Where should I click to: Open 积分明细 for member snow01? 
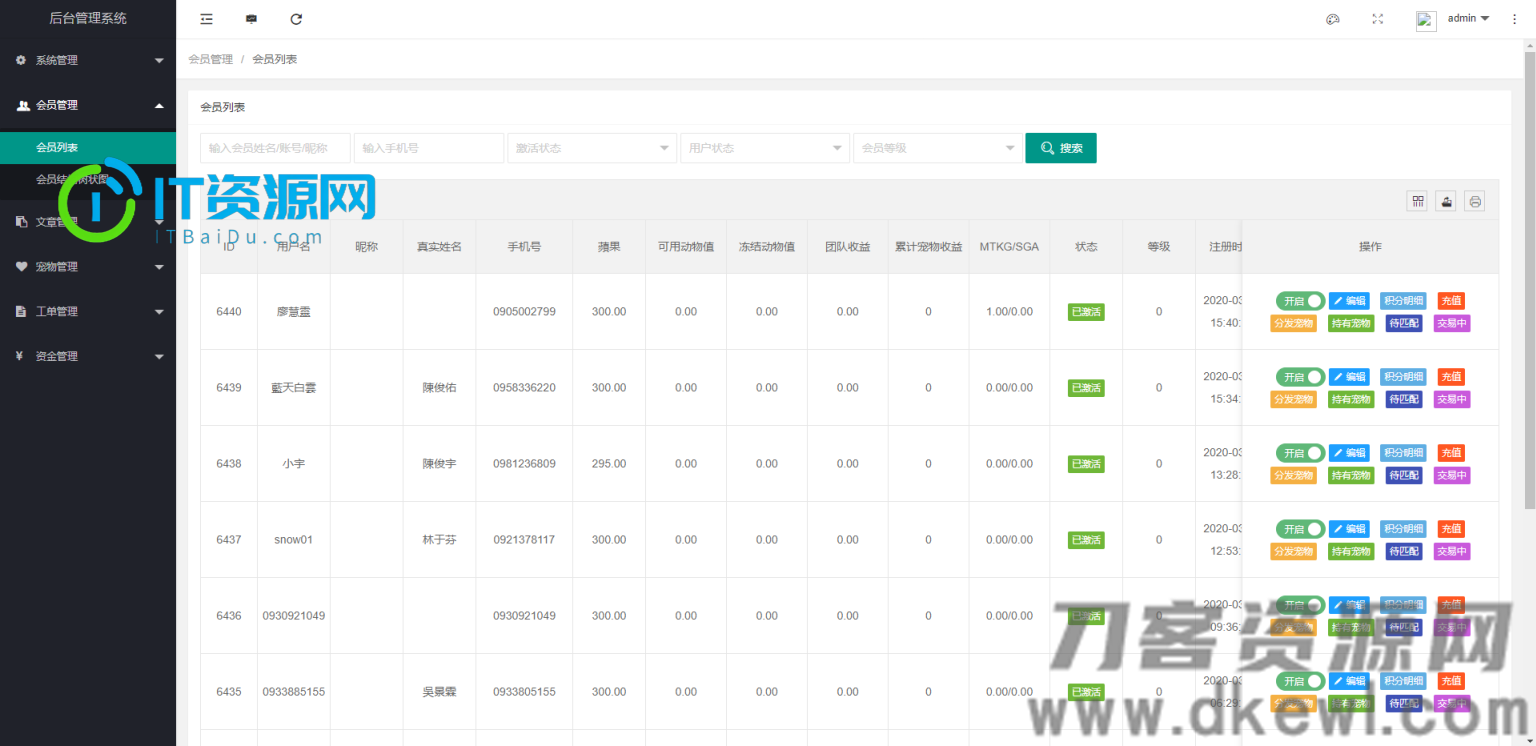[1403, 528]
